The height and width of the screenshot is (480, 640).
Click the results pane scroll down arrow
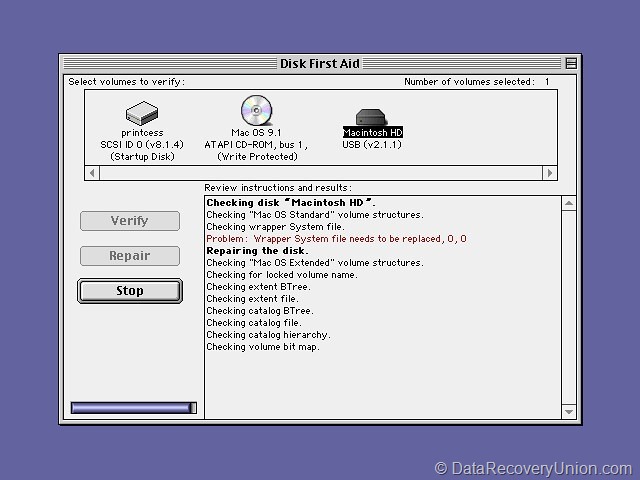569,412
